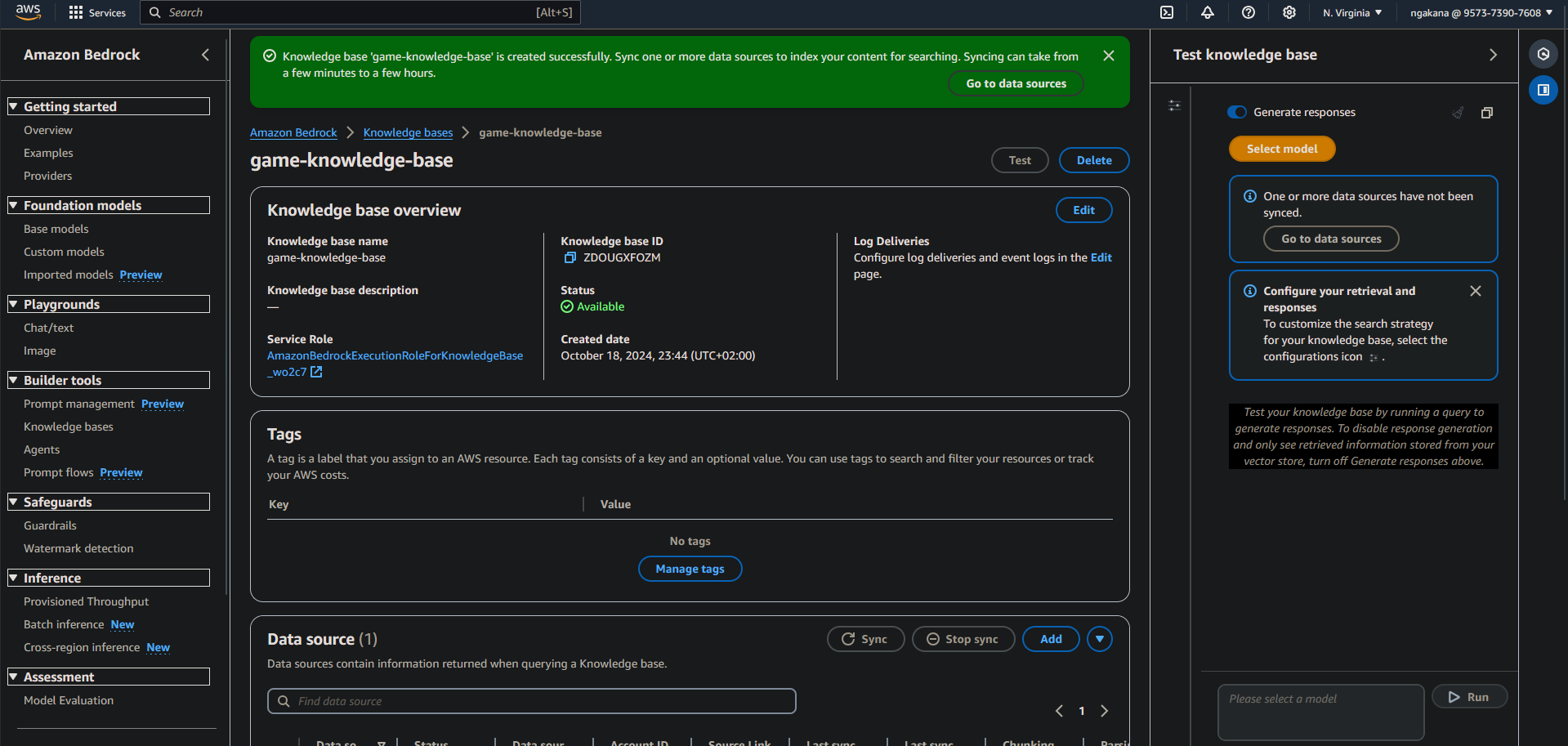
Task: Delete the game-knowledge-base
Action: pos(1094,160)
